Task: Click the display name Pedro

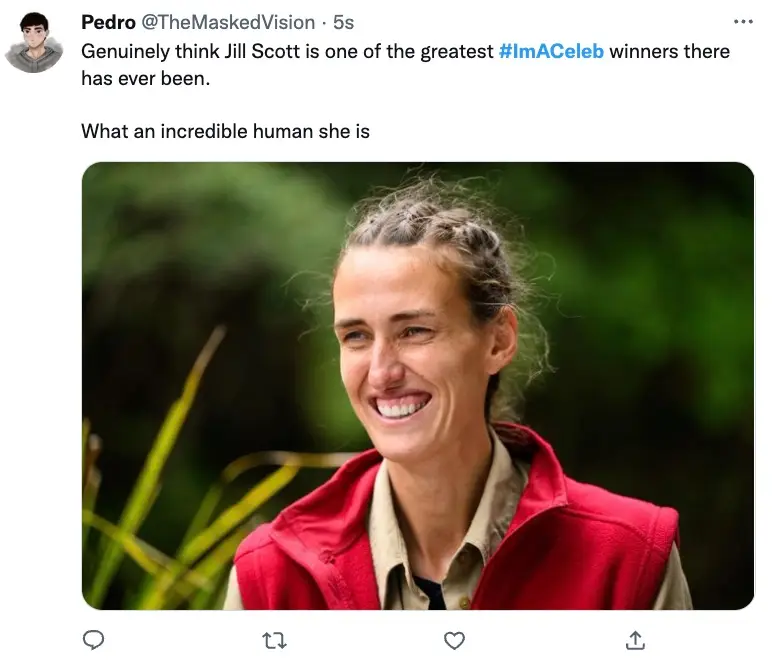Action: 108,22
